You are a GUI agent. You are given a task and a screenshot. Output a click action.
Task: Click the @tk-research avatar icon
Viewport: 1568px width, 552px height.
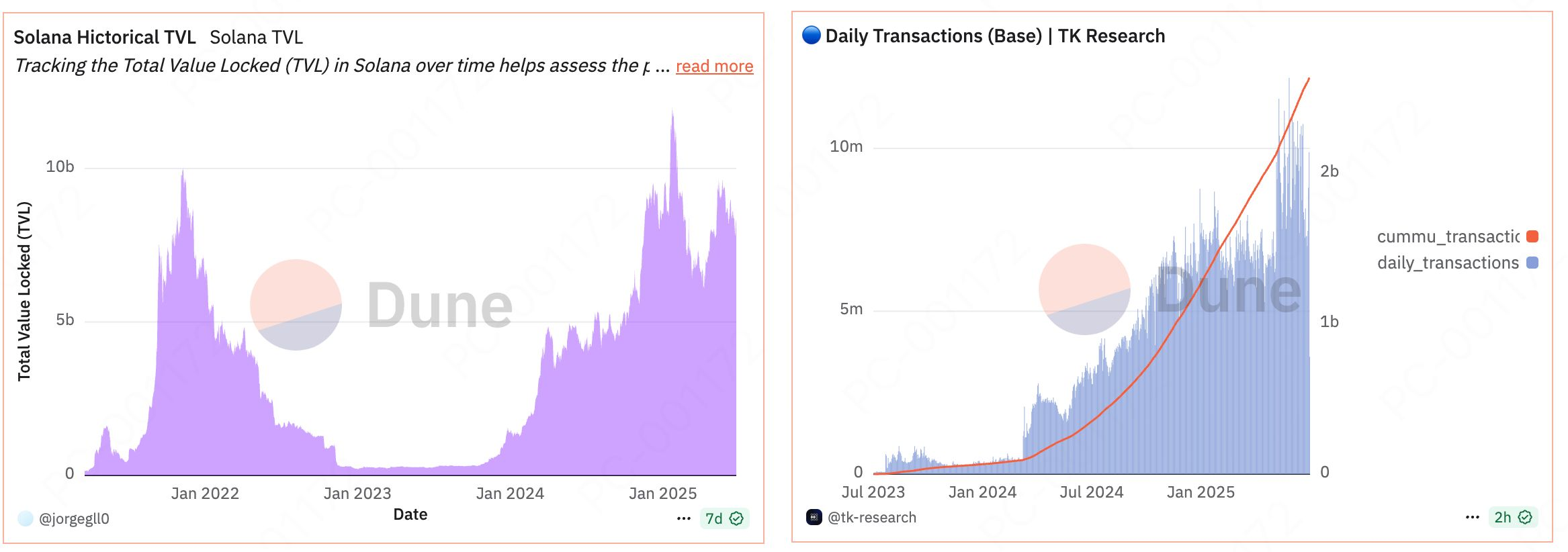(x=814, y=517)
